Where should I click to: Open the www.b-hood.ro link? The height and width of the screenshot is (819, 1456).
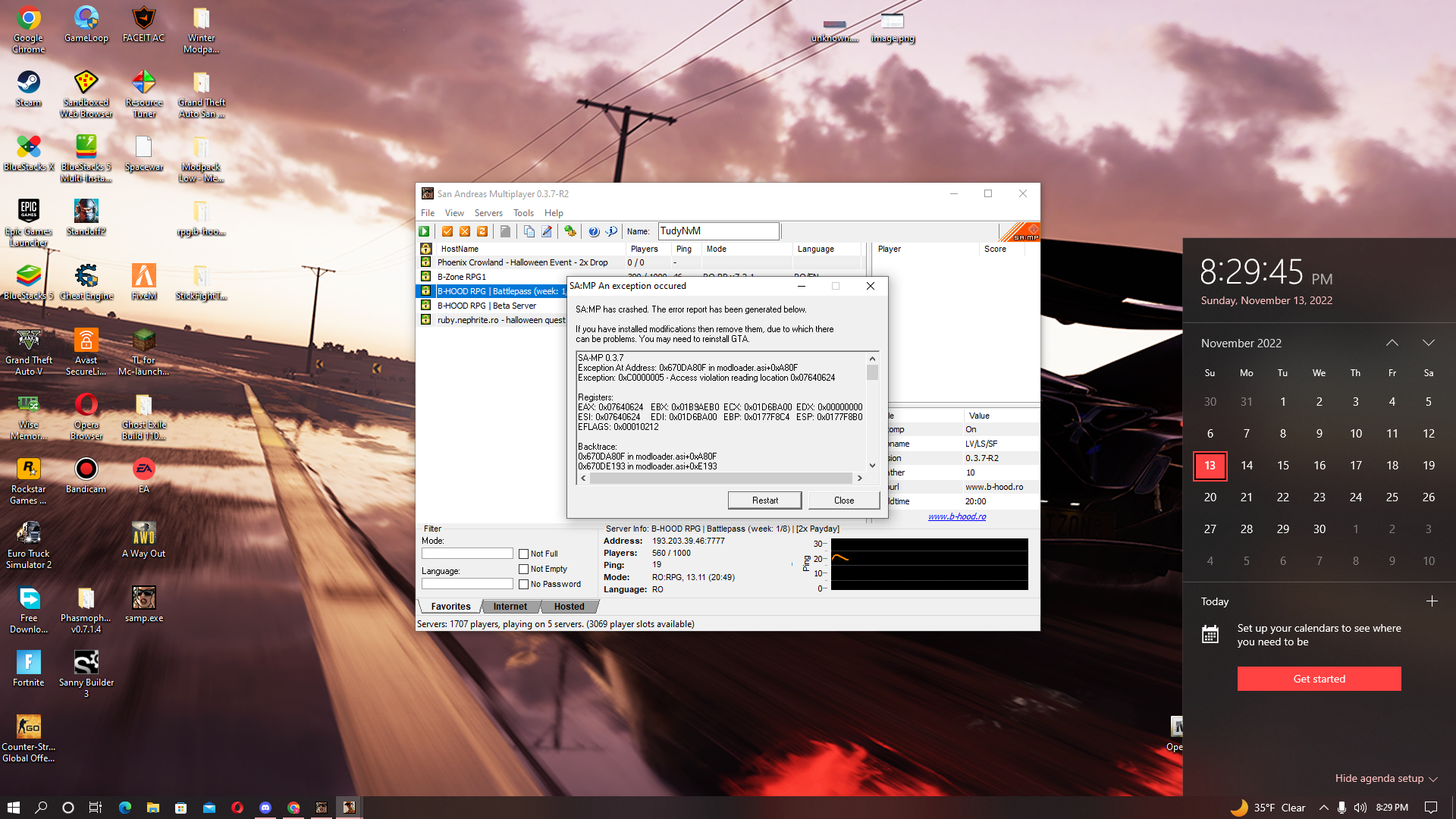tap(957, 516)
